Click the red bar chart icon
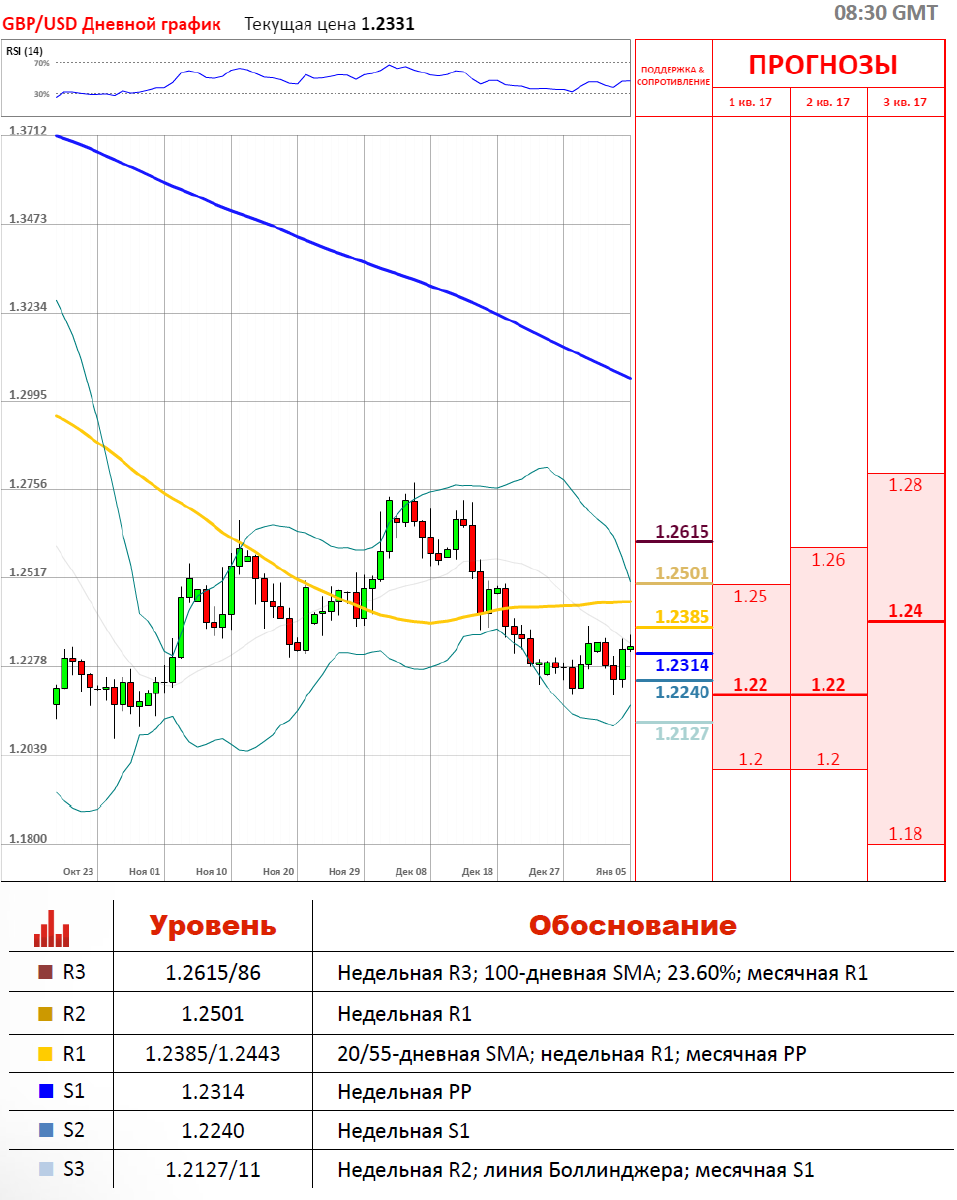 tap(51, 928)
